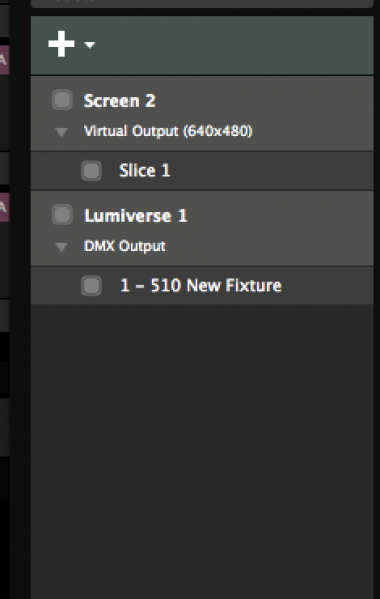Select the Lumiverse 1 title
Screen dimensions: 380x599
[x=136, y=216]
